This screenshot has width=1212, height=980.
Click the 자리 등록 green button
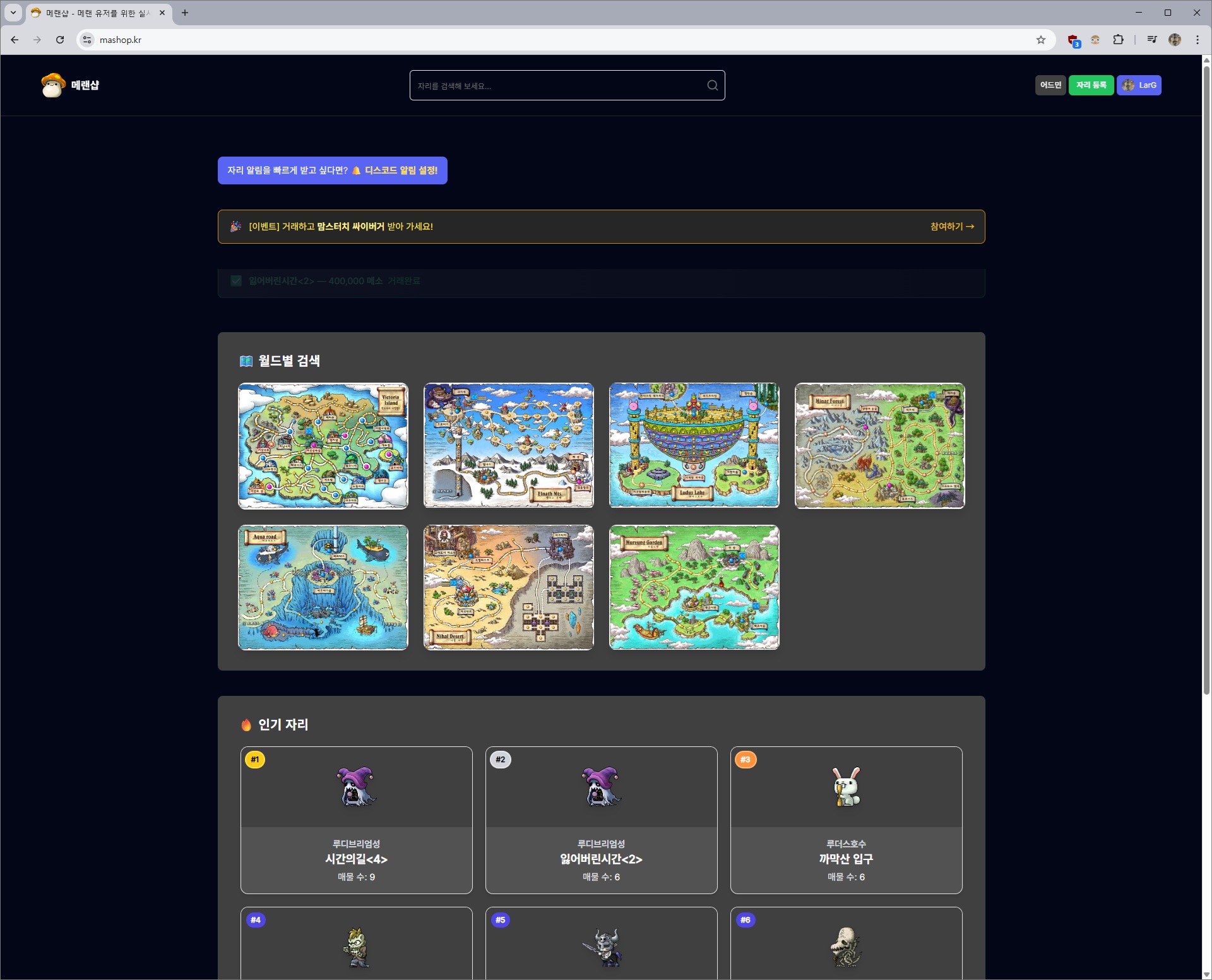pyautogui.click(x=1091, y=85)
